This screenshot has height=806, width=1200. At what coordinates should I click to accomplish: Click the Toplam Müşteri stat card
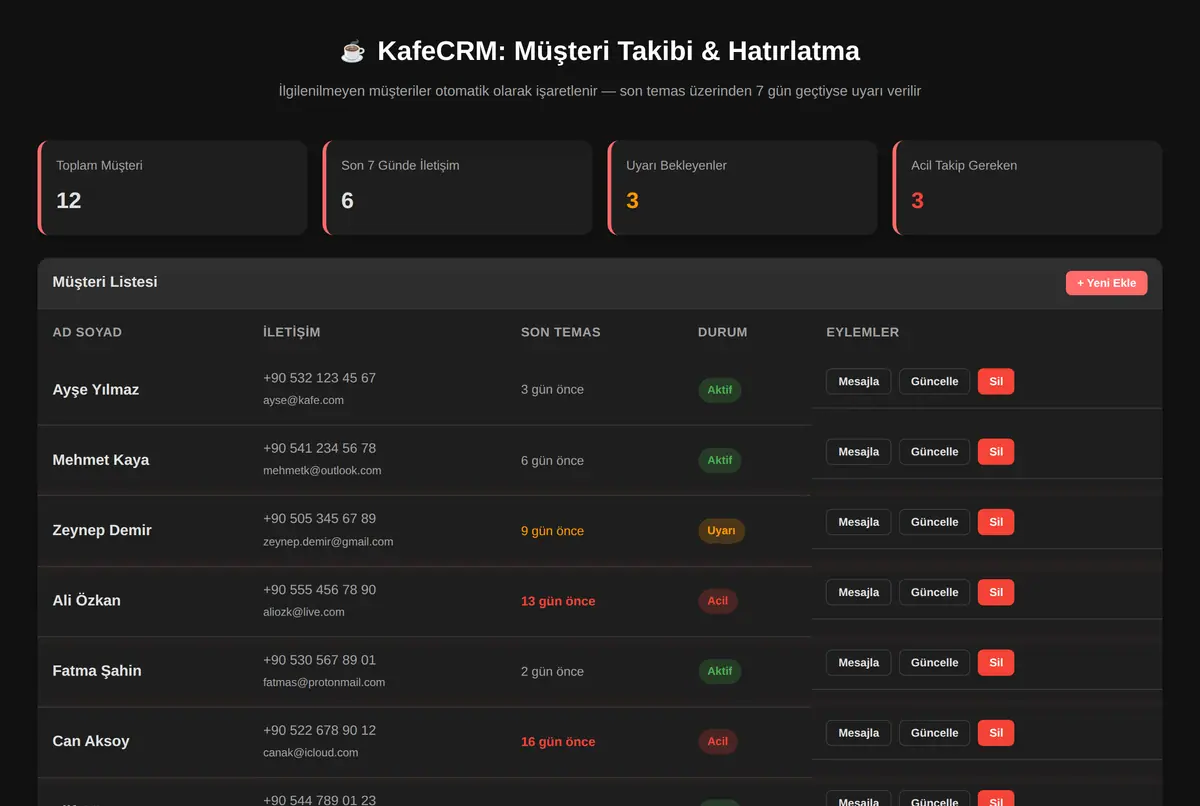(x=172, y=188)
